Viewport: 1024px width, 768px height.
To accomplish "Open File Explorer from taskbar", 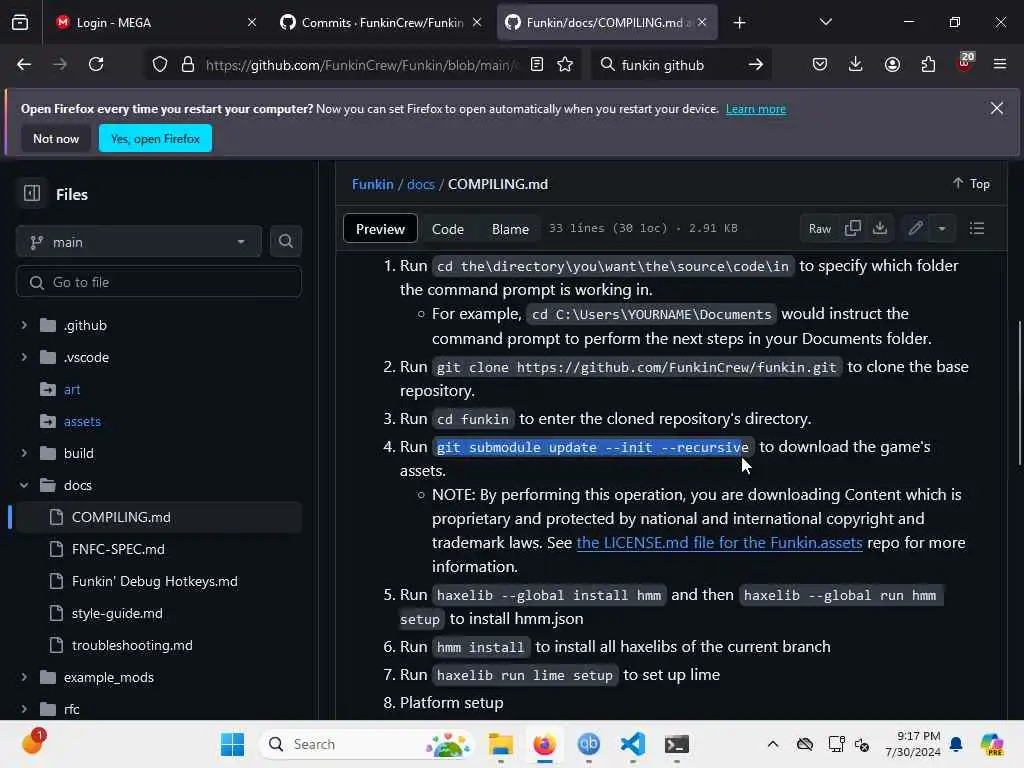I will pyautogui.click(x=501, y=744).
